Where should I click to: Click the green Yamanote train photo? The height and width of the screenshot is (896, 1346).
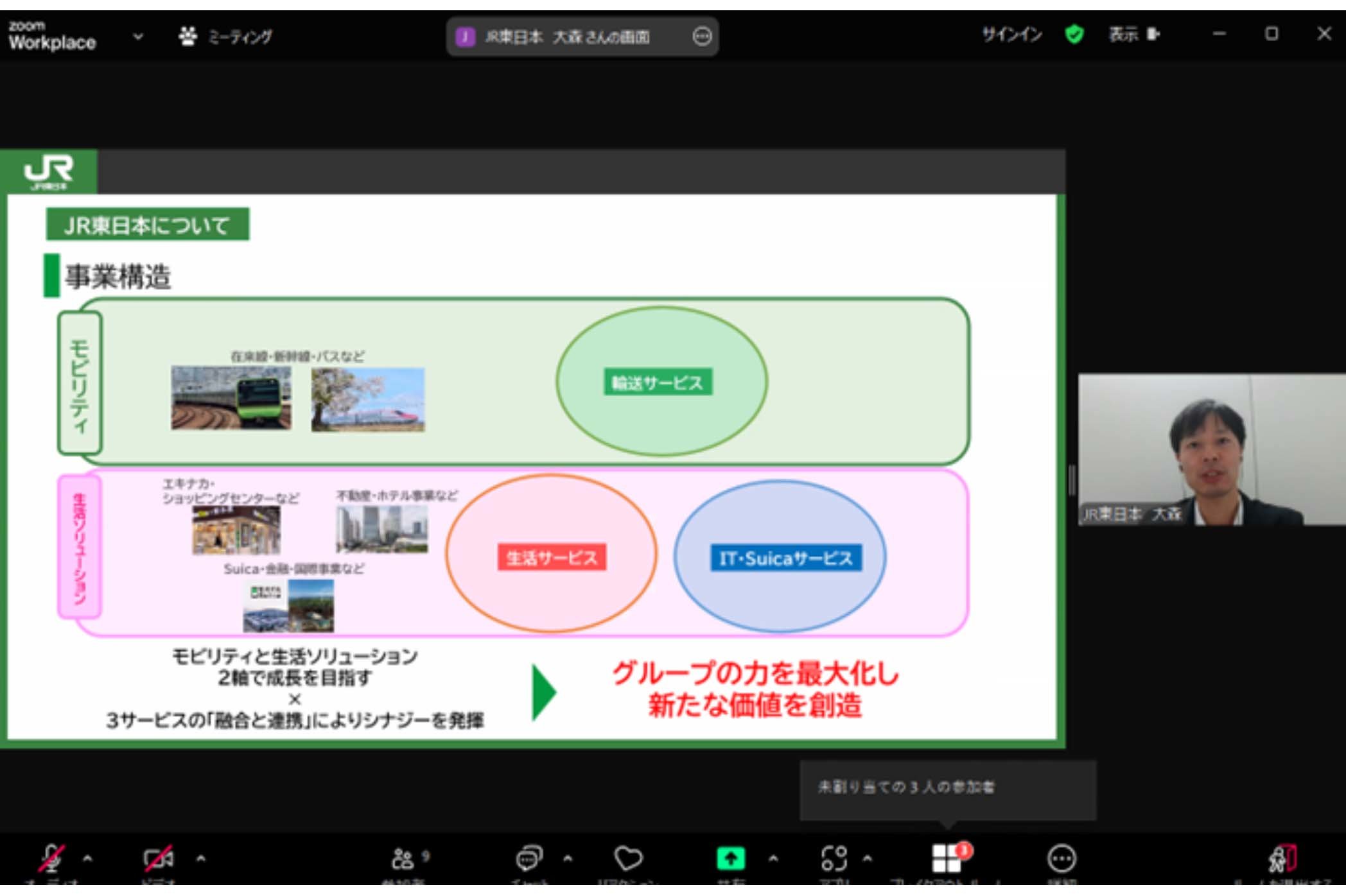pyautogui.click(x=231, y=398)
